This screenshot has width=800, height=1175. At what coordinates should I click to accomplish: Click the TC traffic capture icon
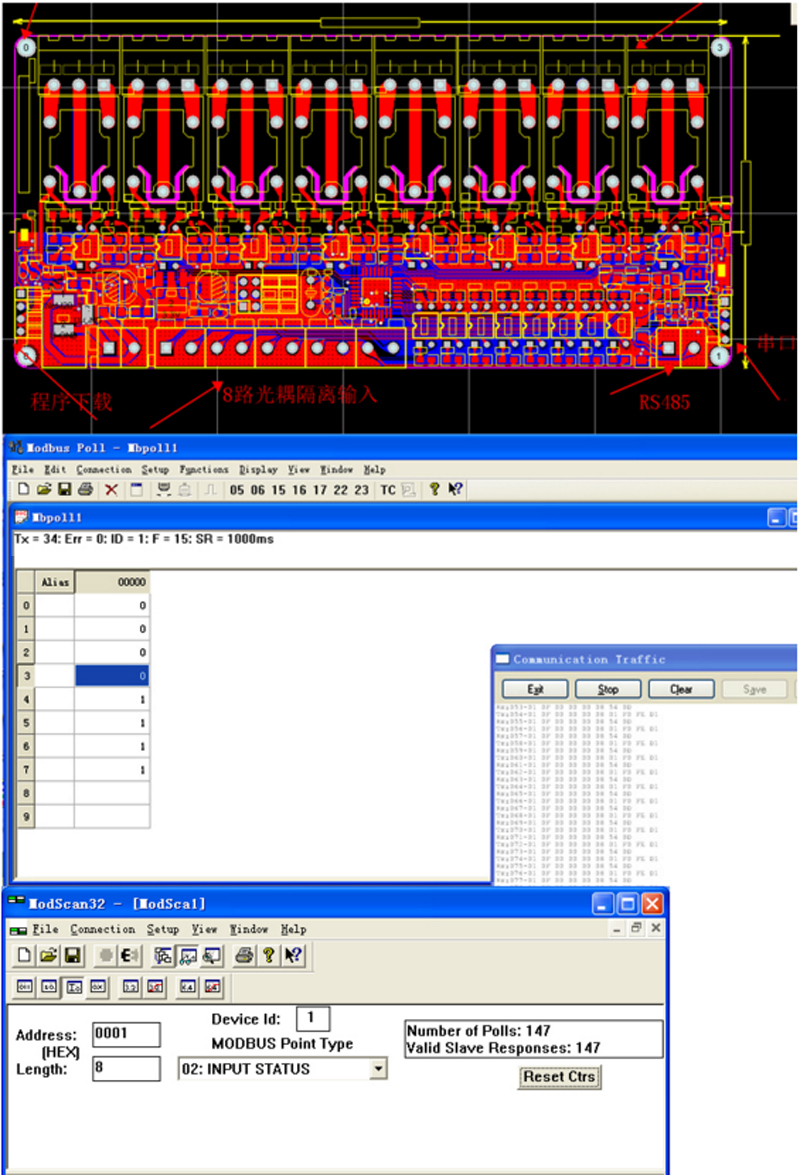[388, 490]
